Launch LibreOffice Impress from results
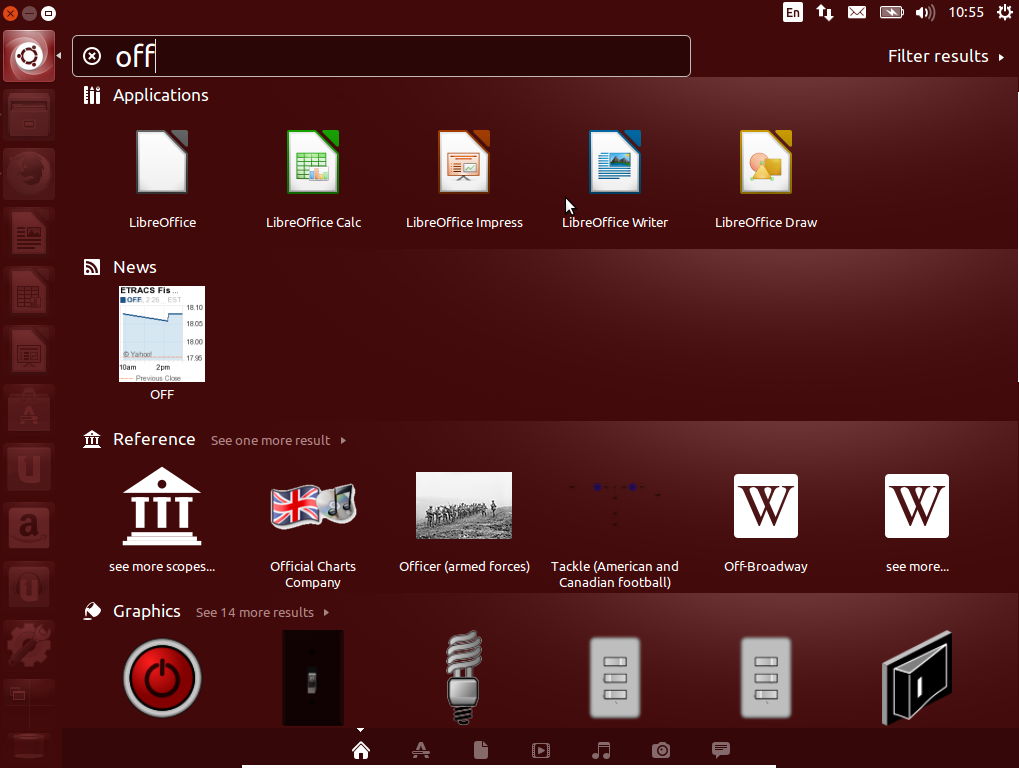Image resolution: width=1019 pixels, height=768 pixels. pyautogui.click(x=464, y=162)
